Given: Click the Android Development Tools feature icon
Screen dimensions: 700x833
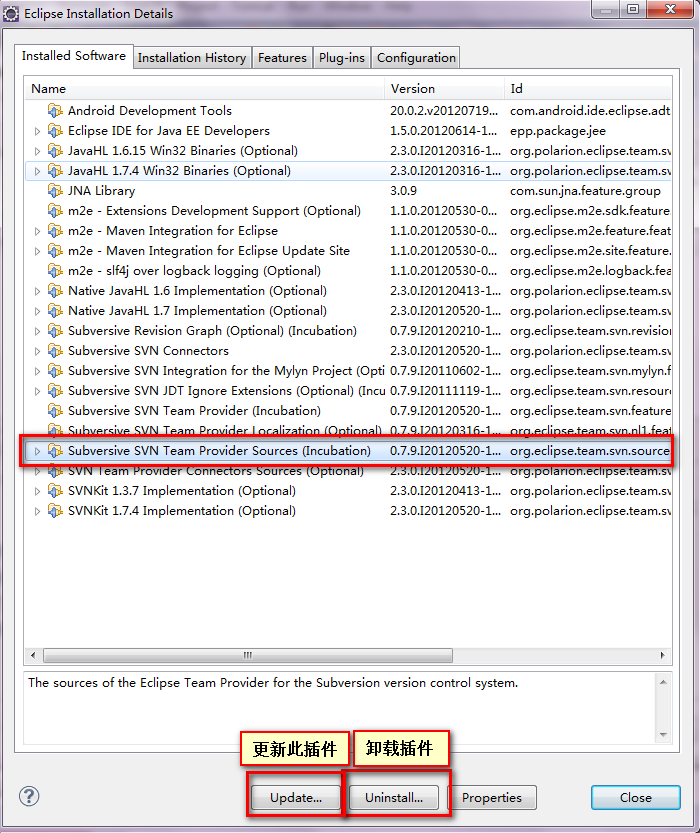Looking at the screenshot, I should pos(55,110).
